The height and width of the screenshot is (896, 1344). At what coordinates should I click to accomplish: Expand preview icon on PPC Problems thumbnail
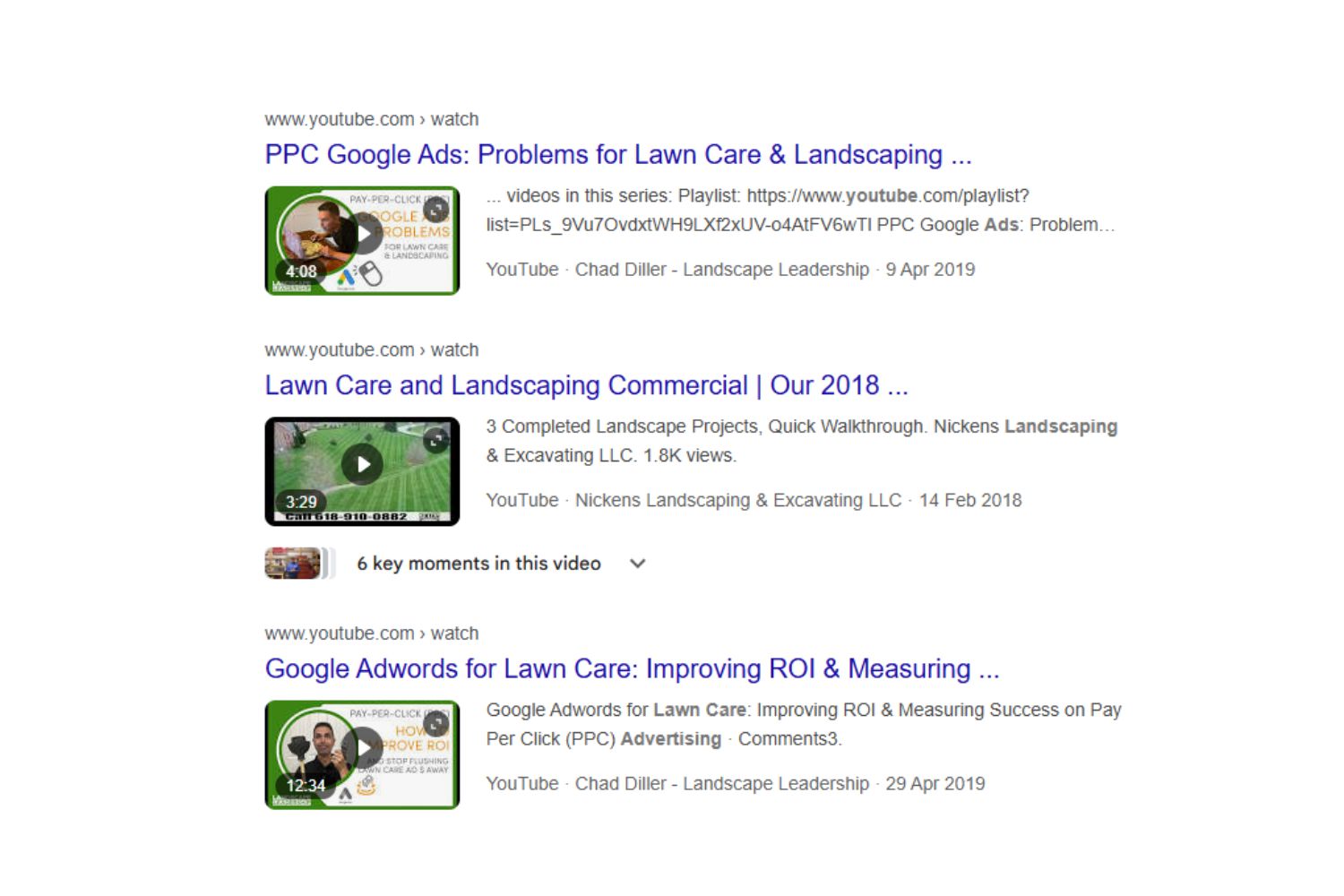coord(436,210)
